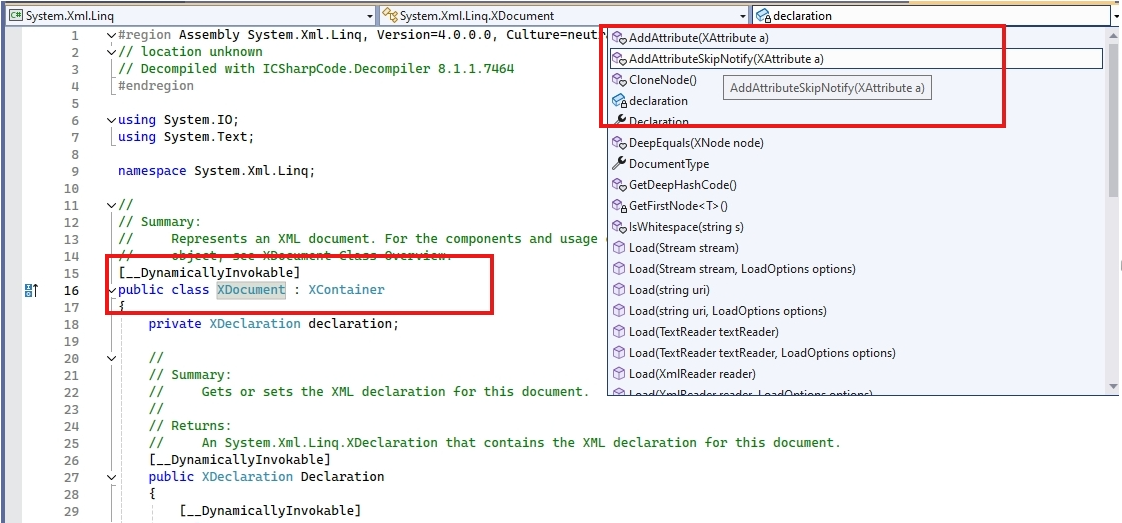Click the GetFirstNode<T> method icon
This screenshot has height=523, width=1122.
click(618, 206)
